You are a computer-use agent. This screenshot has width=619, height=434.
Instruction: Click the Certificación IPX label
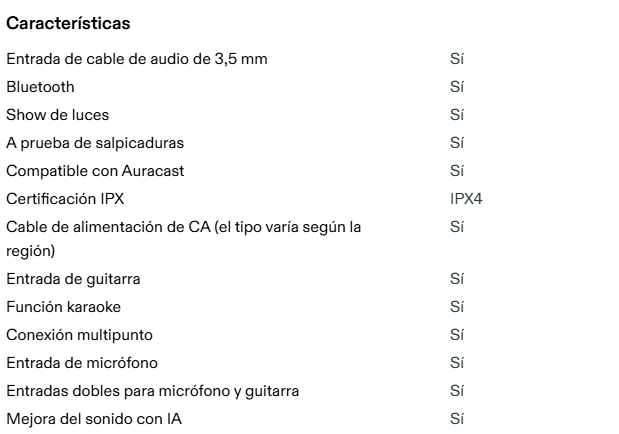tap(65, 199)
